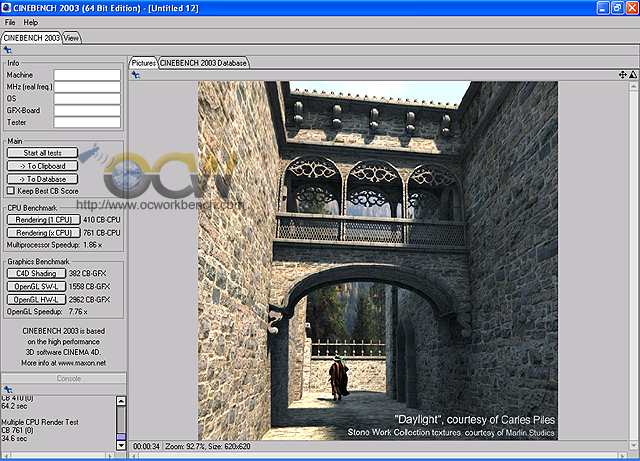Click console scrollbar down arrow
Image resolution: width=640 pixels, height=461 pixels.
pos(121,445)
